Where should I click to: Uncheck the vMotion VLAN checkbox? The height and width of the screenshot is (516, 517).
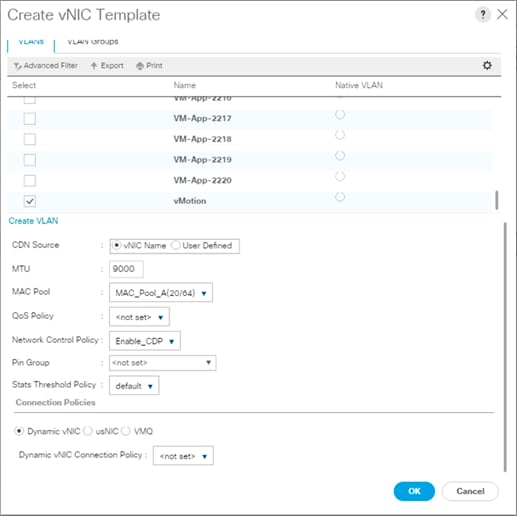point(30,201)
